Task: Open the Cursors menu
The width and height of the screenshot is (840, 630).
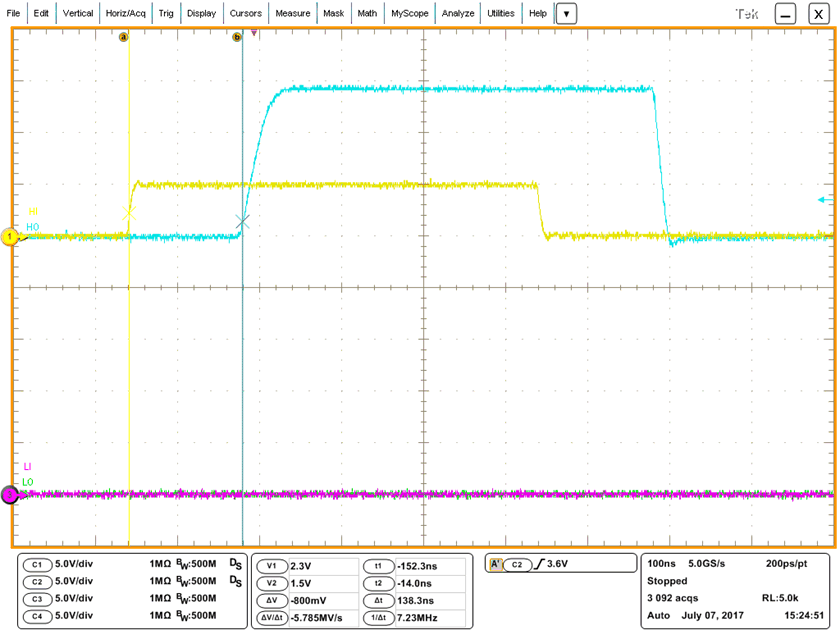Action: (245, 13)
